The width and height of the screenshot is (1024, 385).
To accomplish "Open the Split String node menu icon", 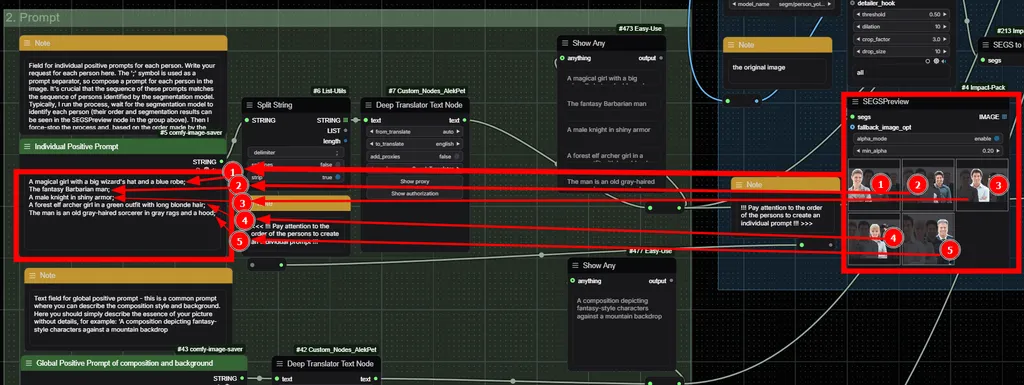I will [x=249, y=105].
